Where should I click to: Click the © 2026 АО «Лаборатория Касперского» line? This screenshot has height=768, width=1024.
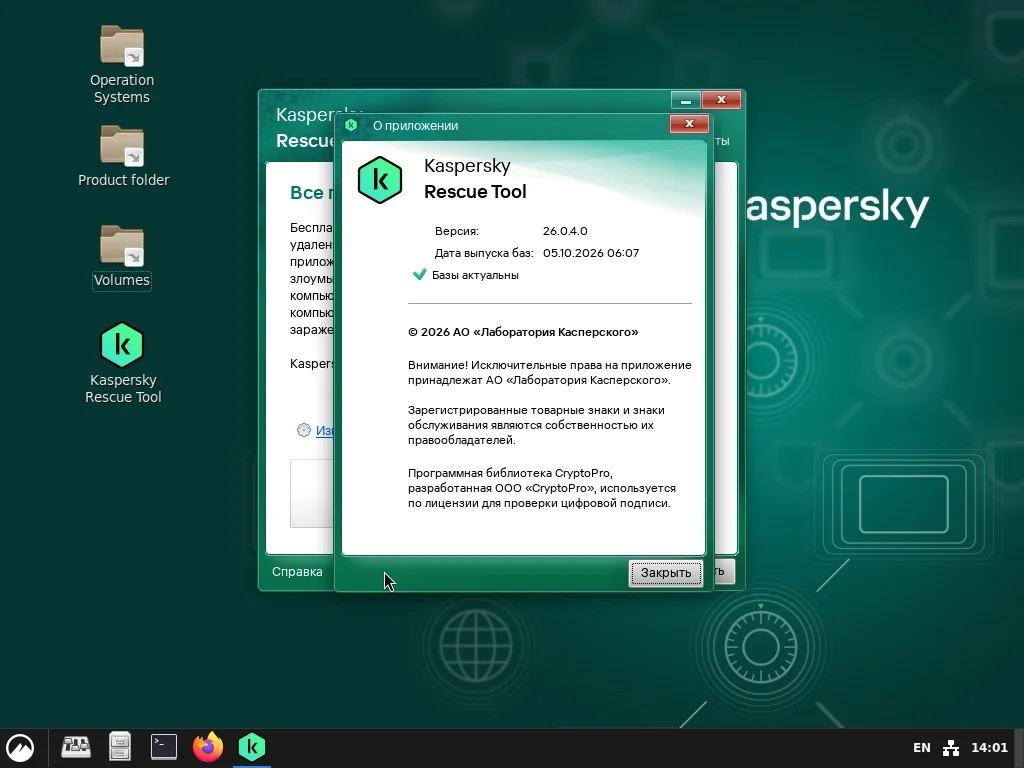(x=523, y=332)
